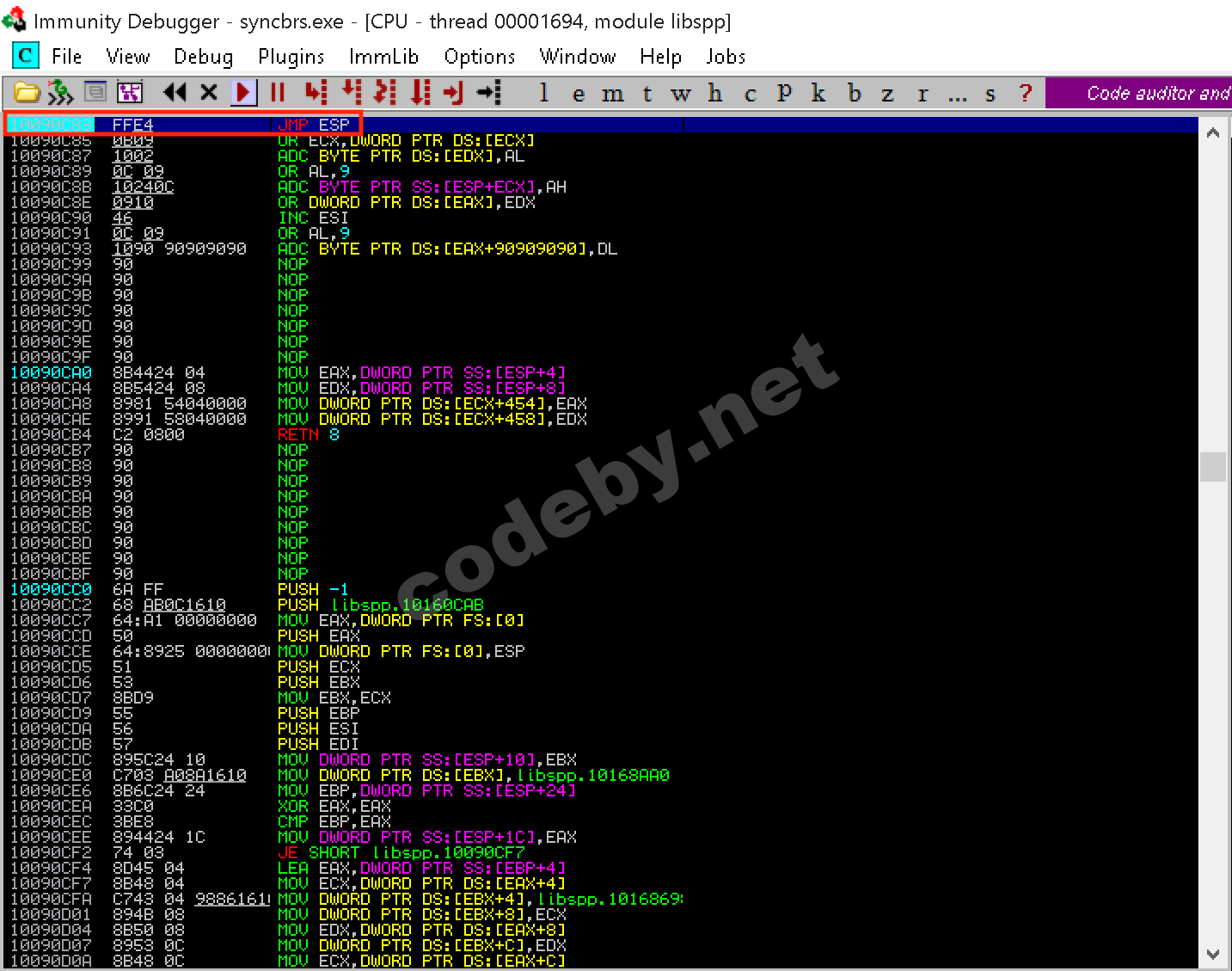Open the Debug menu
This screenshot has width=1232, height=971.
(x=203, y=57)
